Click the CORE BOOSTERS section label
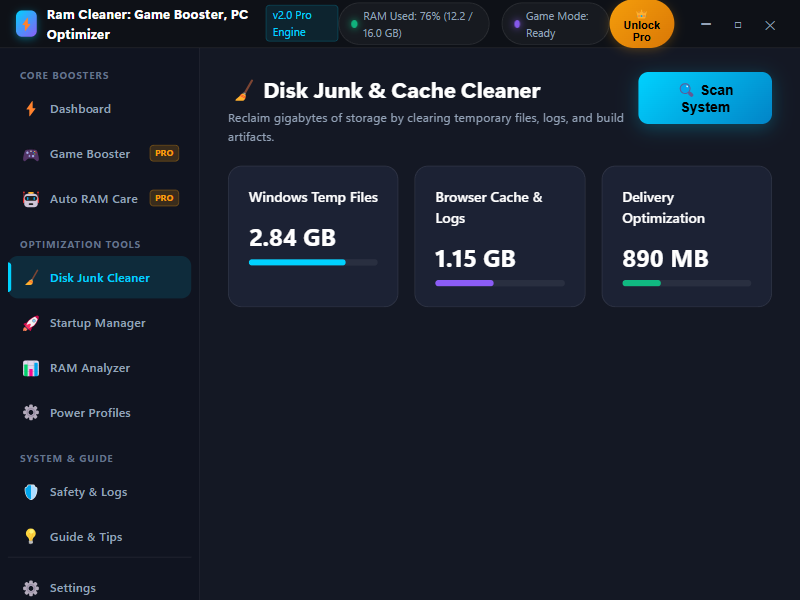800x600 pixels. click(x=64, y=76)
